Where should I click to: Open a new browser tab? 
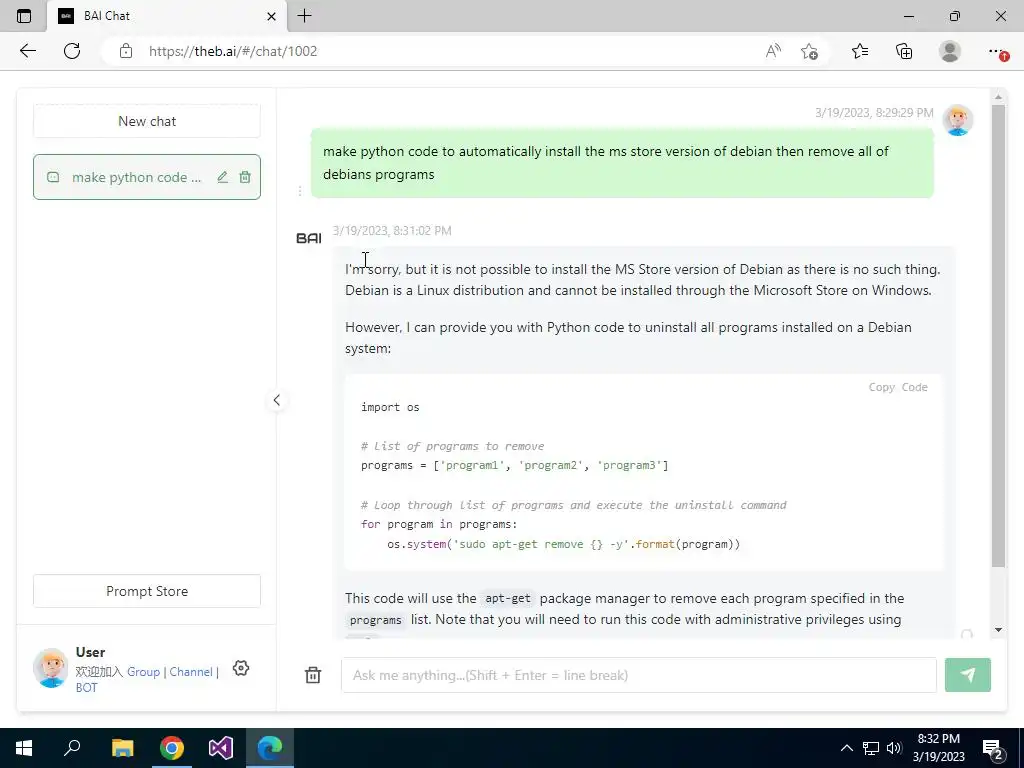pyautogui.click(x=304, y=16)
